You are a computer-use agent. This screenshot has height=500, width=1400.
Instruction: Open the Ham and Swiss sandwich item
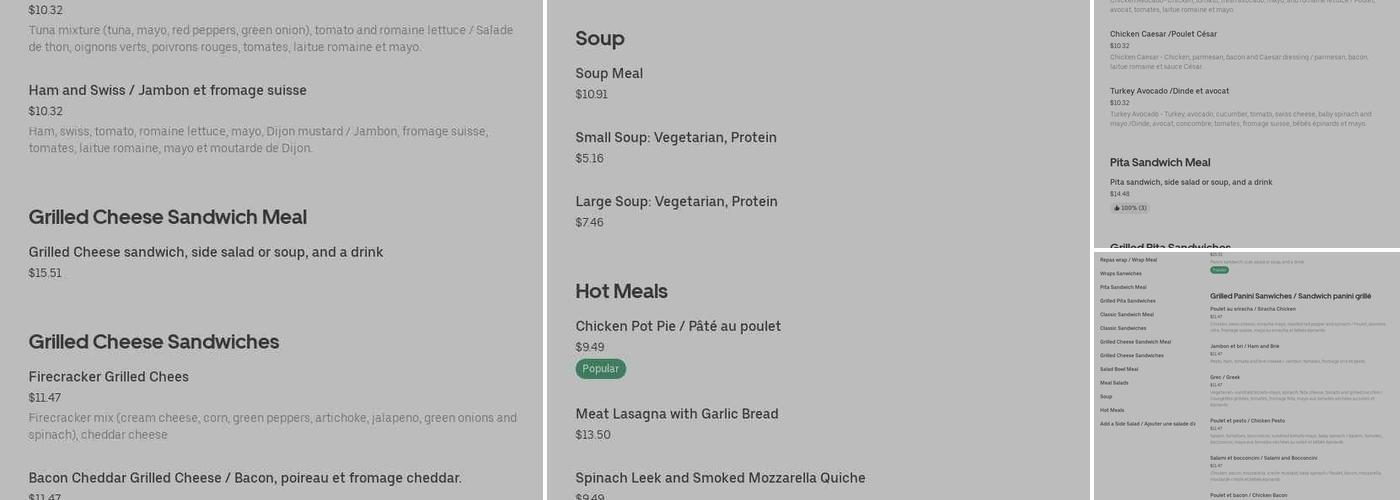coord(167,91)
